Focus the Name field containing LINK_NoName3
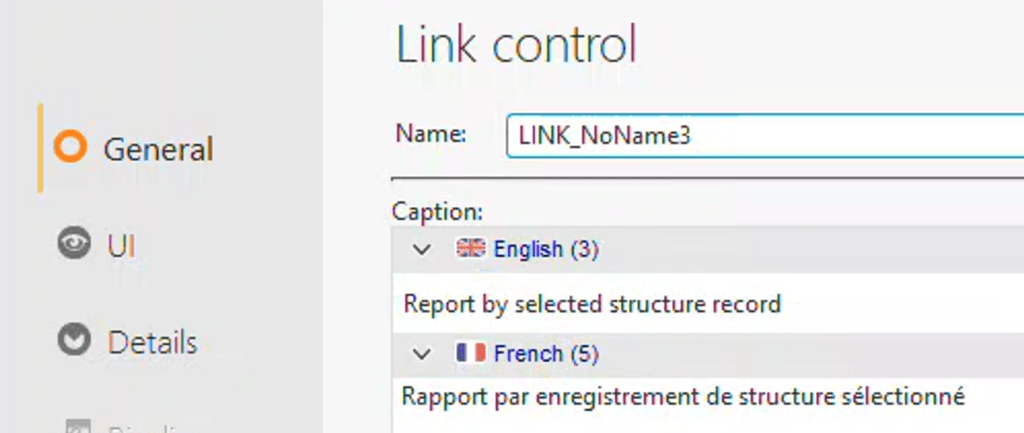The height and width of the screenshot is (433, 1024). (x=760, y=137)
